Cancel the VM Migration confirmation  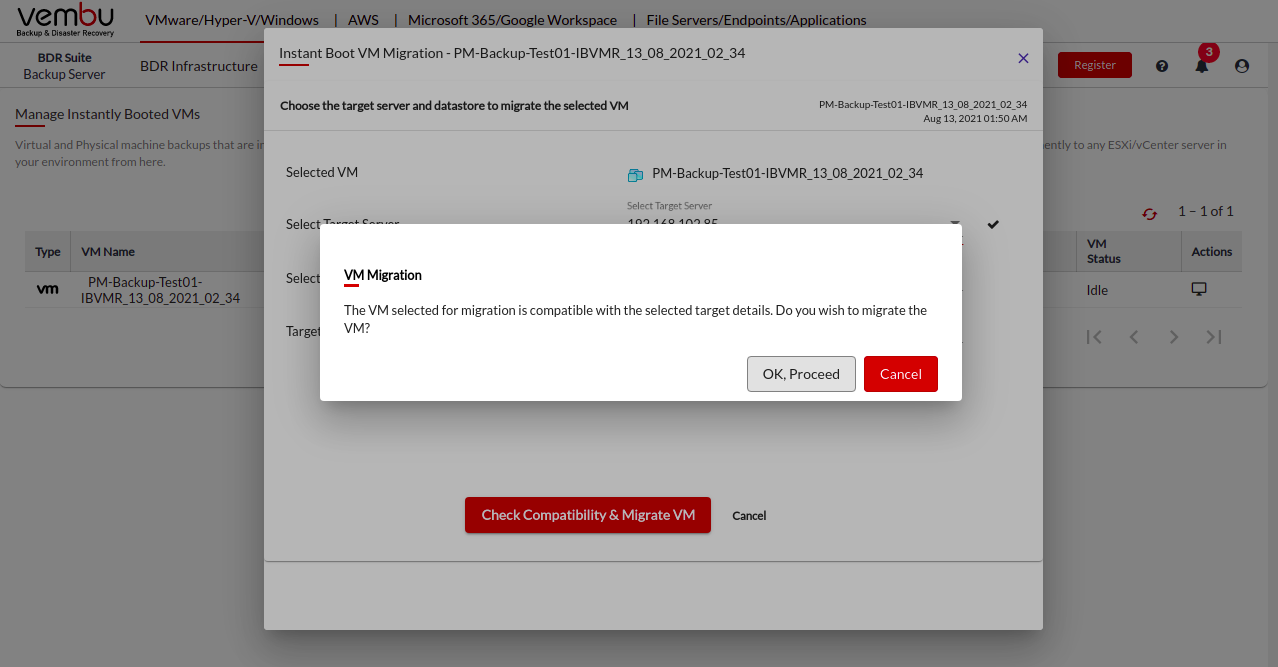(901, 374)
